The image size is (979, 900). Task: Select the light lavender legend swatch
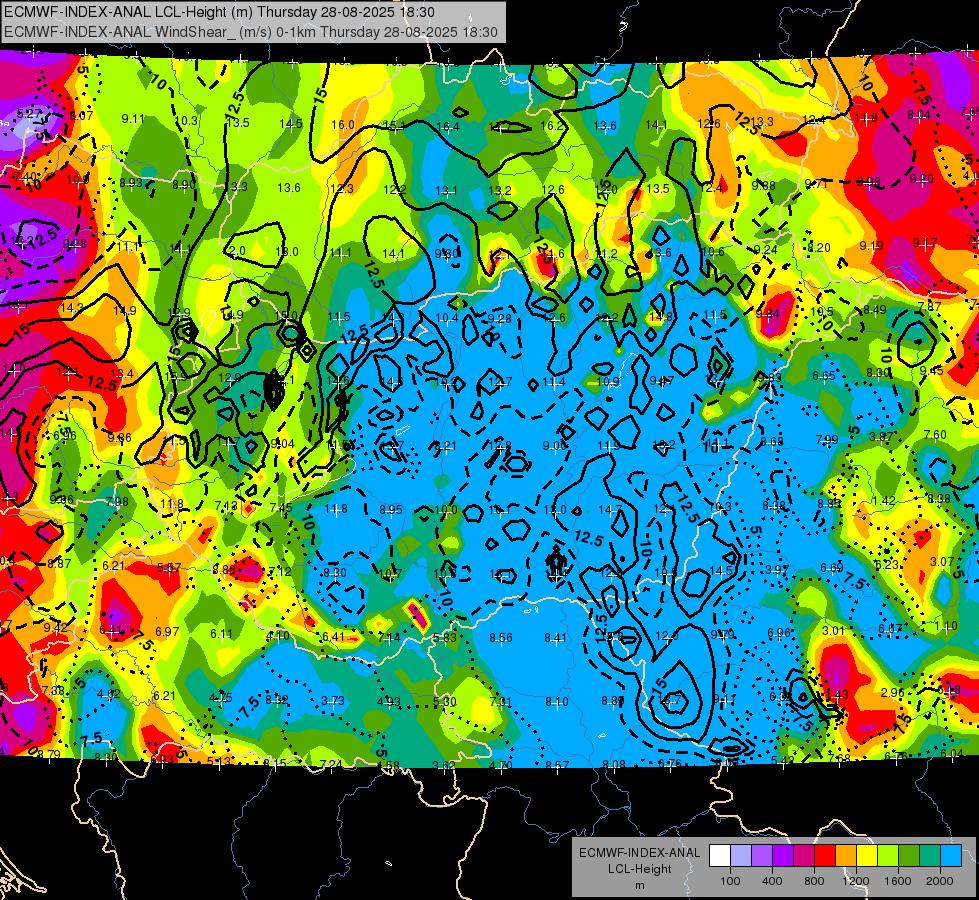(x=740, y=856)
